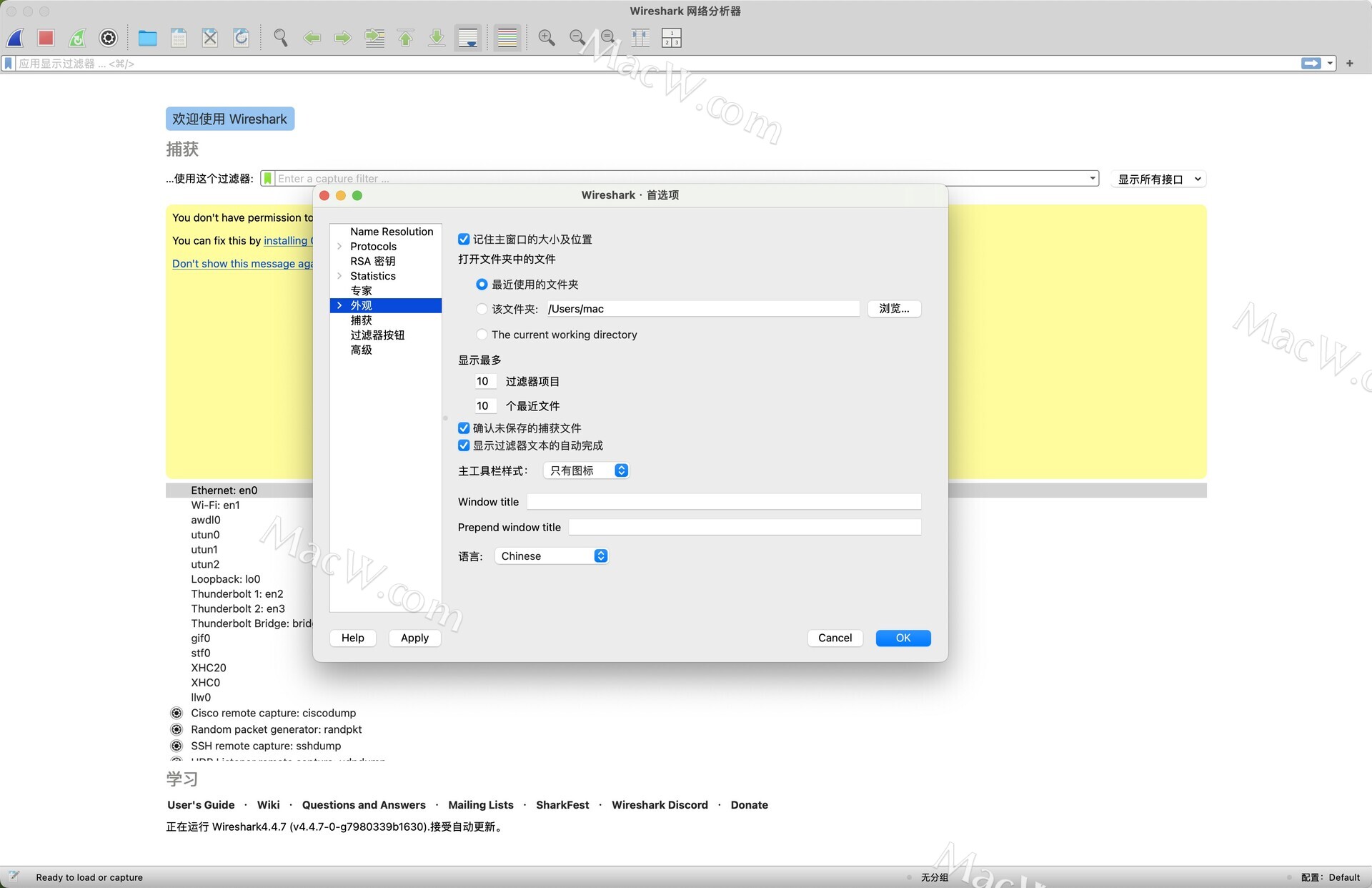Screen dimensions: 1372x888
Task: Save this capture file icon
Action: tap(179, 38)
